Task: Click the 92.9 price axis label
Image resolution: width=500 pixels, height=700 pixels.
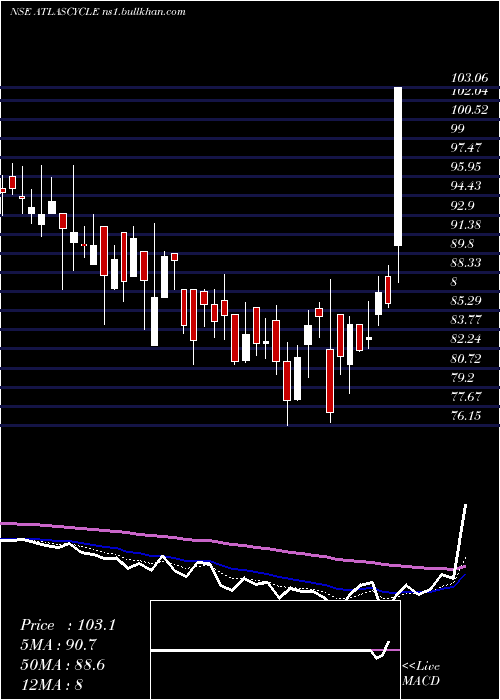Action: (x=464, y=206)
